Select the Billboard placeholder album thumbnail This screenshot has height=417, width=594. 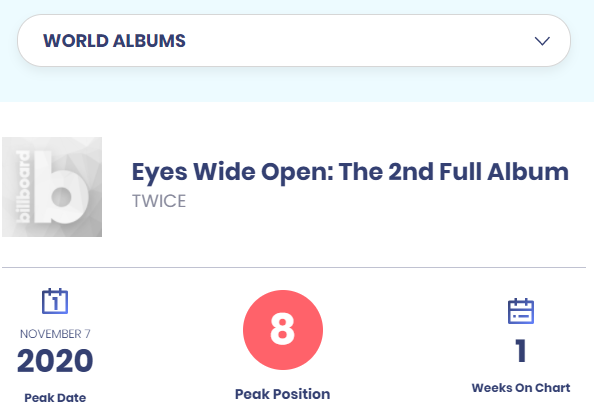[52, 187]
